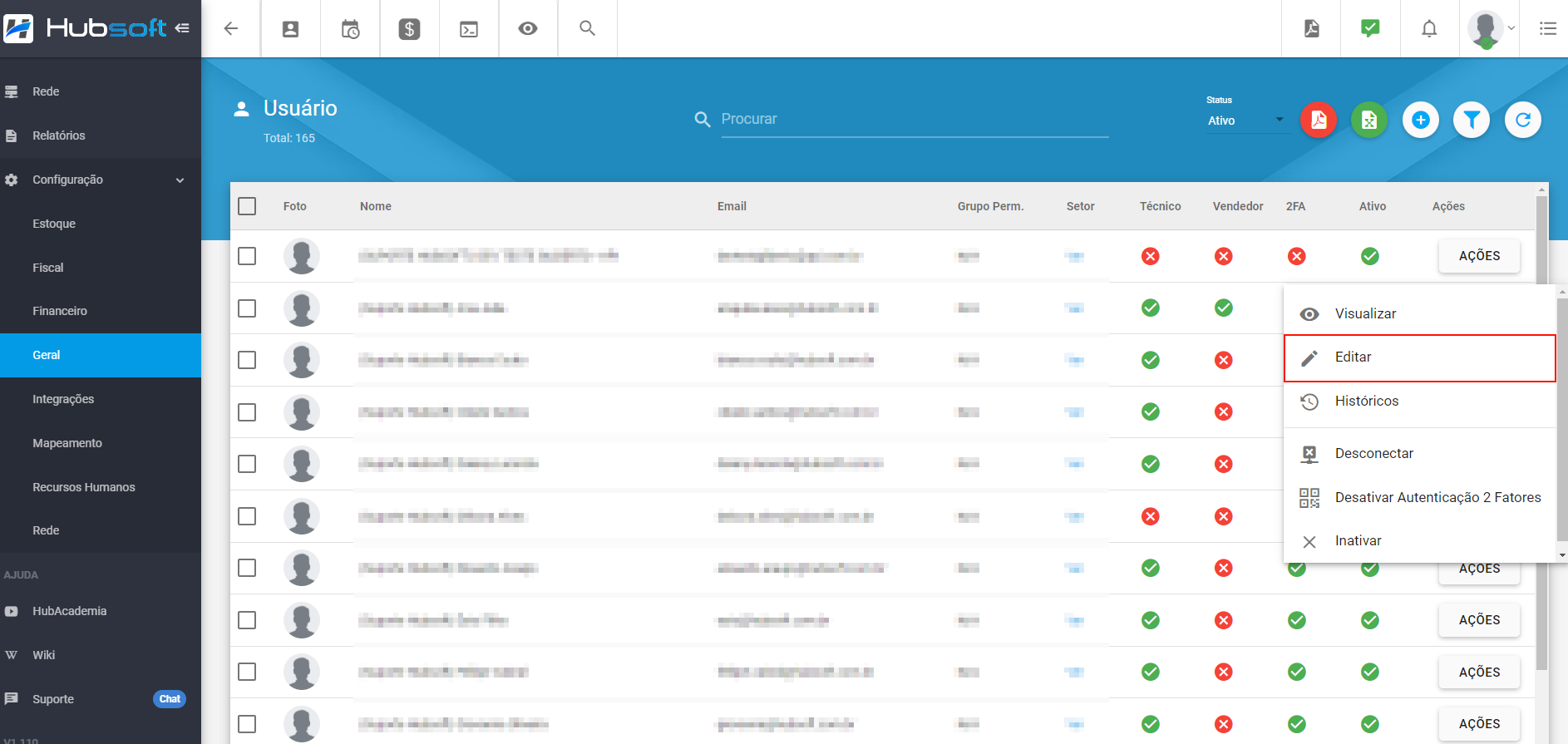Image resolution: width=1568 pixels, height=744 pixels.
Task: Open Históricos from the actions menu
Action: point(1419,402)
